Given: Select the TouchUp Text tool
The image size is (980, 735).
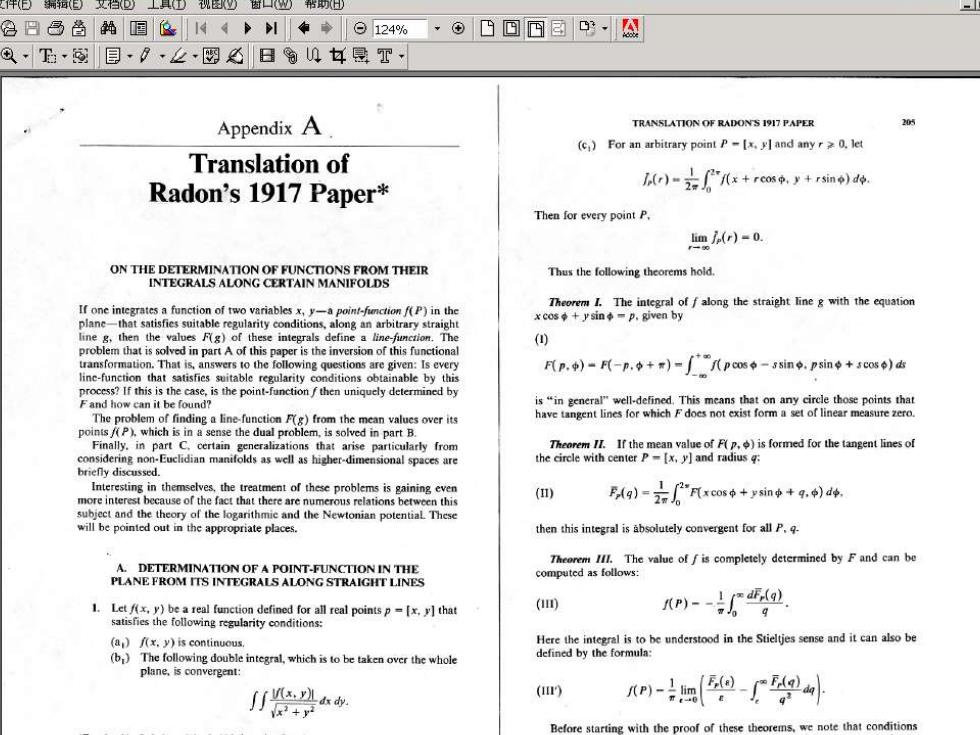Looking at the screenshot, I should point(384,56).
